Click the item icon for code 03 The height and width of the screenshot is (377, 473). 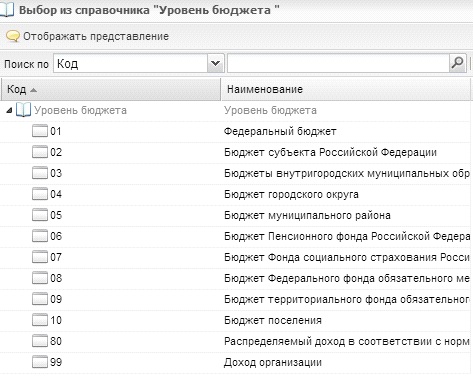[40, 173]
